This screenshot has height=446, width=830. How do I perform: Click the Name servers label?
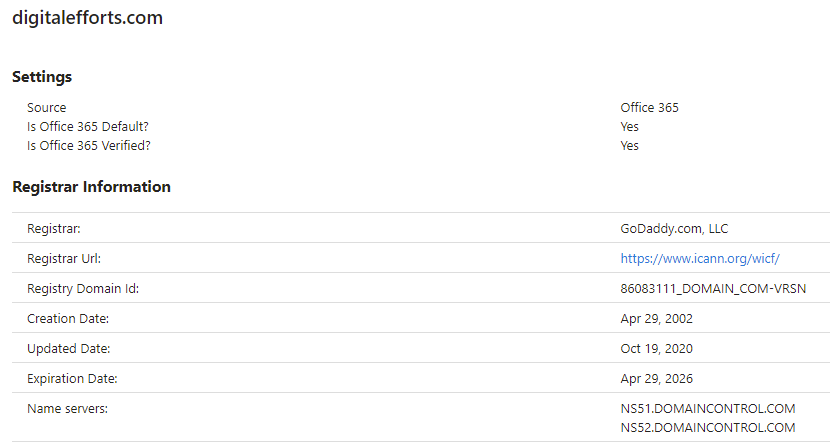pyautogui.click(x=67, y=408)
